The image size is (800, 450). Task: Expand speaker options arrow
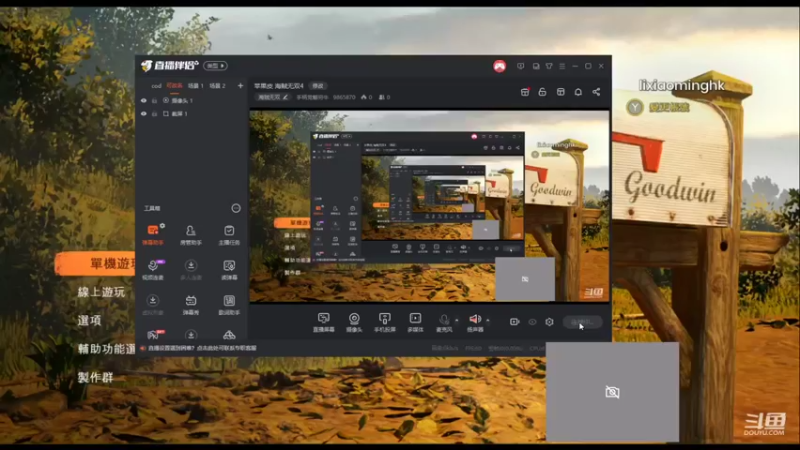click(x=488, y=320)
